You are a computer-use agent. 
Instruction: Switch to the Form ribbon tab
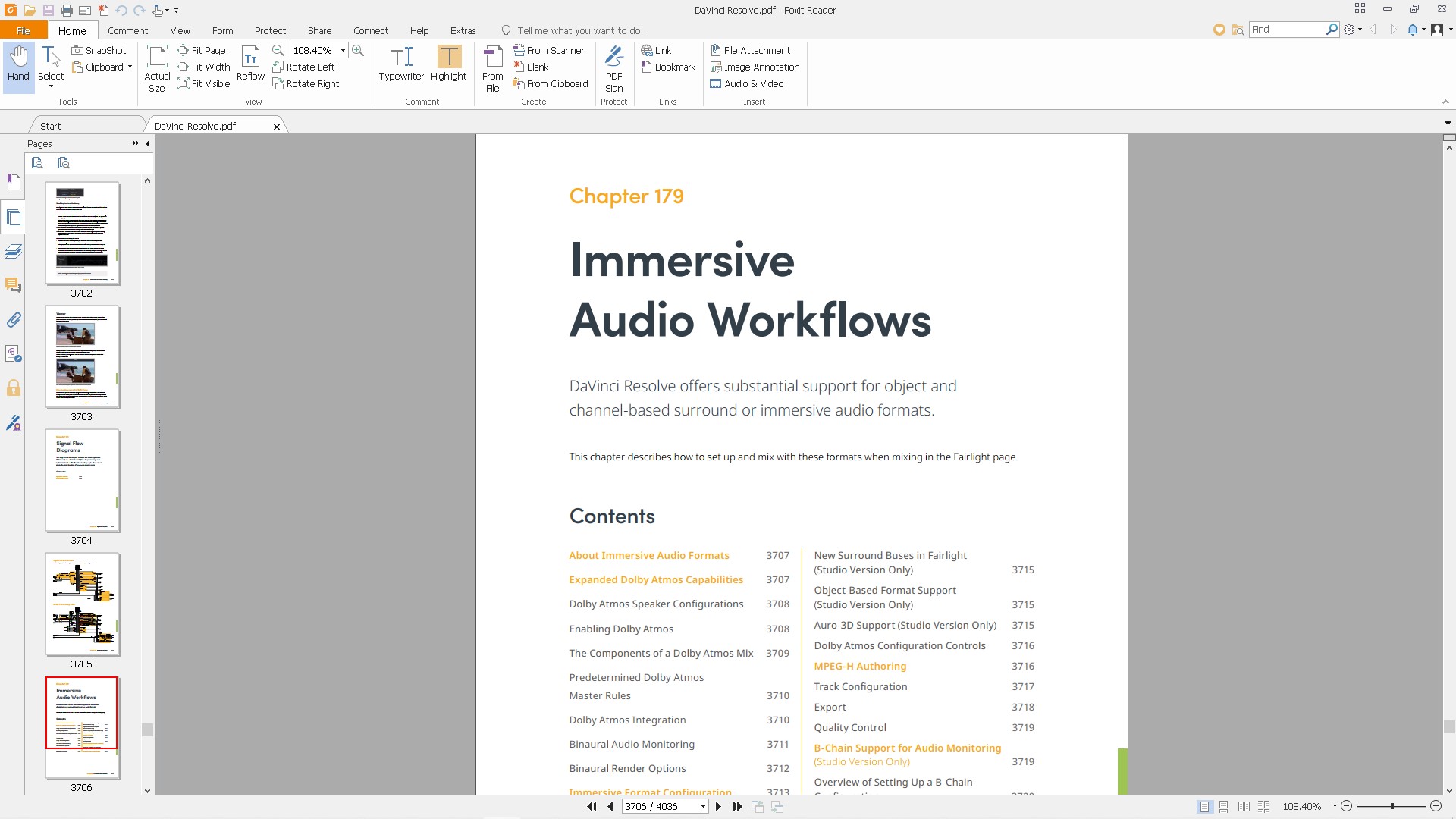point(222,30)
